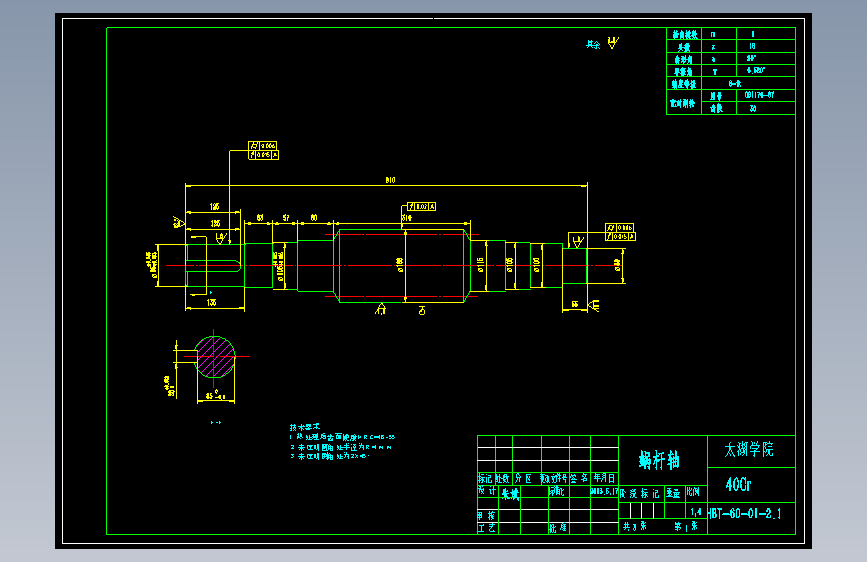Viewport: 867px width, 562px height.
Task: Click technical requirement line 2
Action: click(341, 447)
